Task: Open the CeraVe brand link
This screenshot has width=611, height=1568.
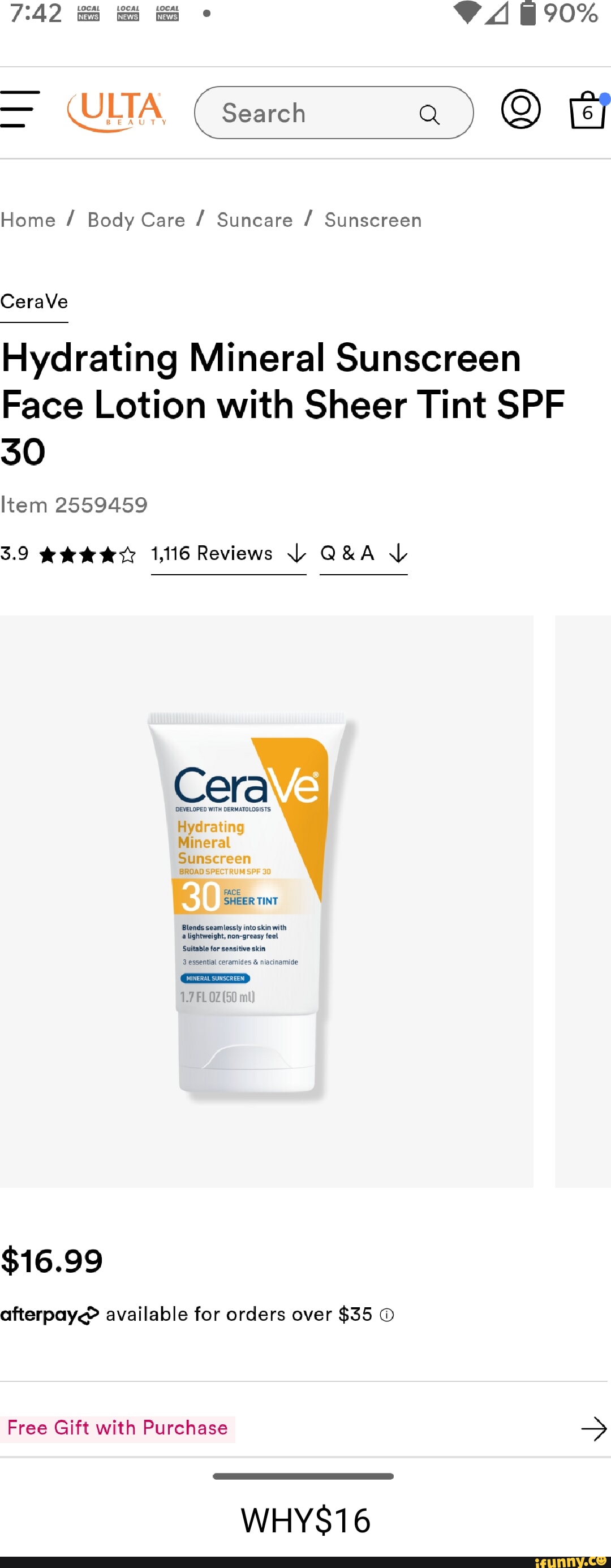Action: (34, 302)
